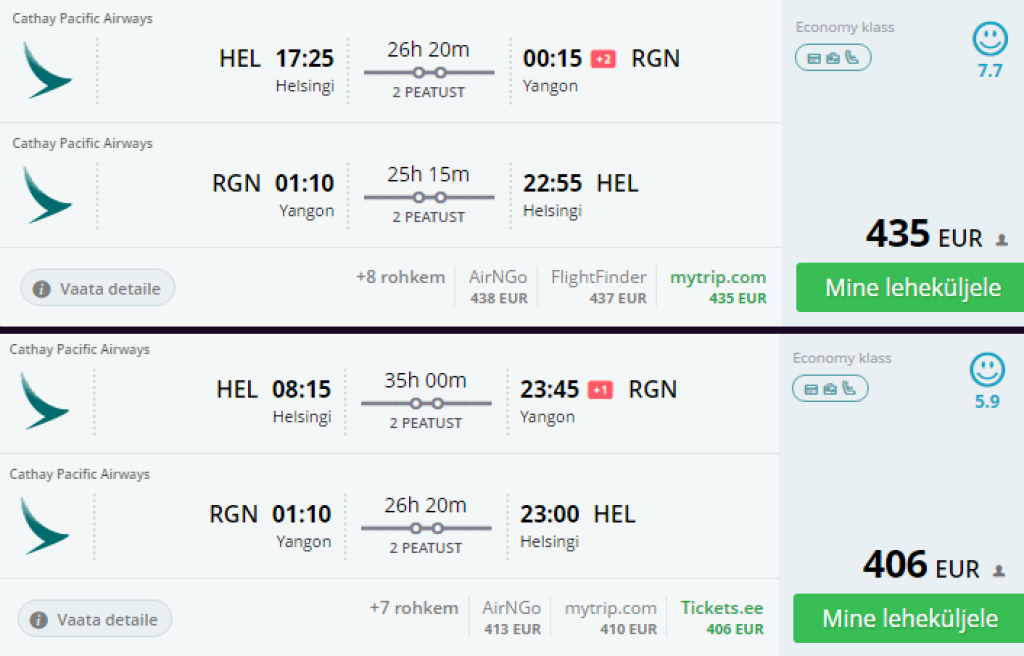Screen dimensions: 1024x656
Task: Select the mytrip.com 435 EUR offer
Action: click(x=718, y=286)
